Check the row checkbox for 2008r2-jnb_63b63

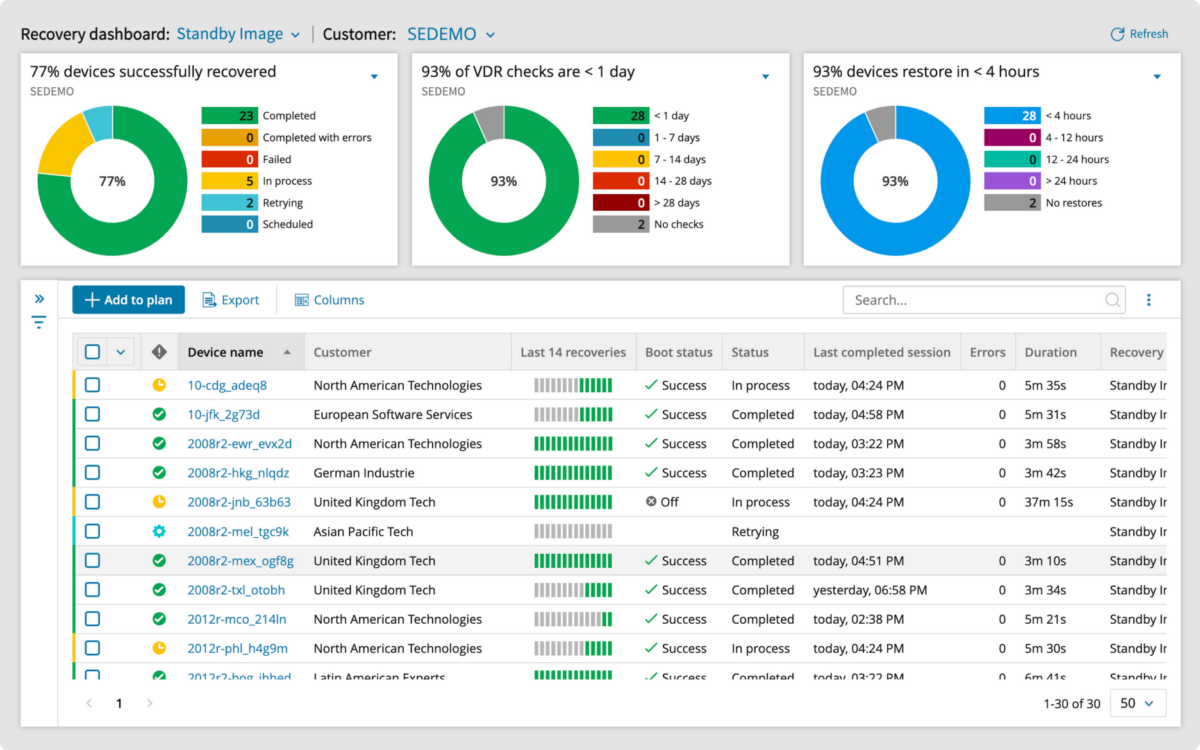coord(93,501)
